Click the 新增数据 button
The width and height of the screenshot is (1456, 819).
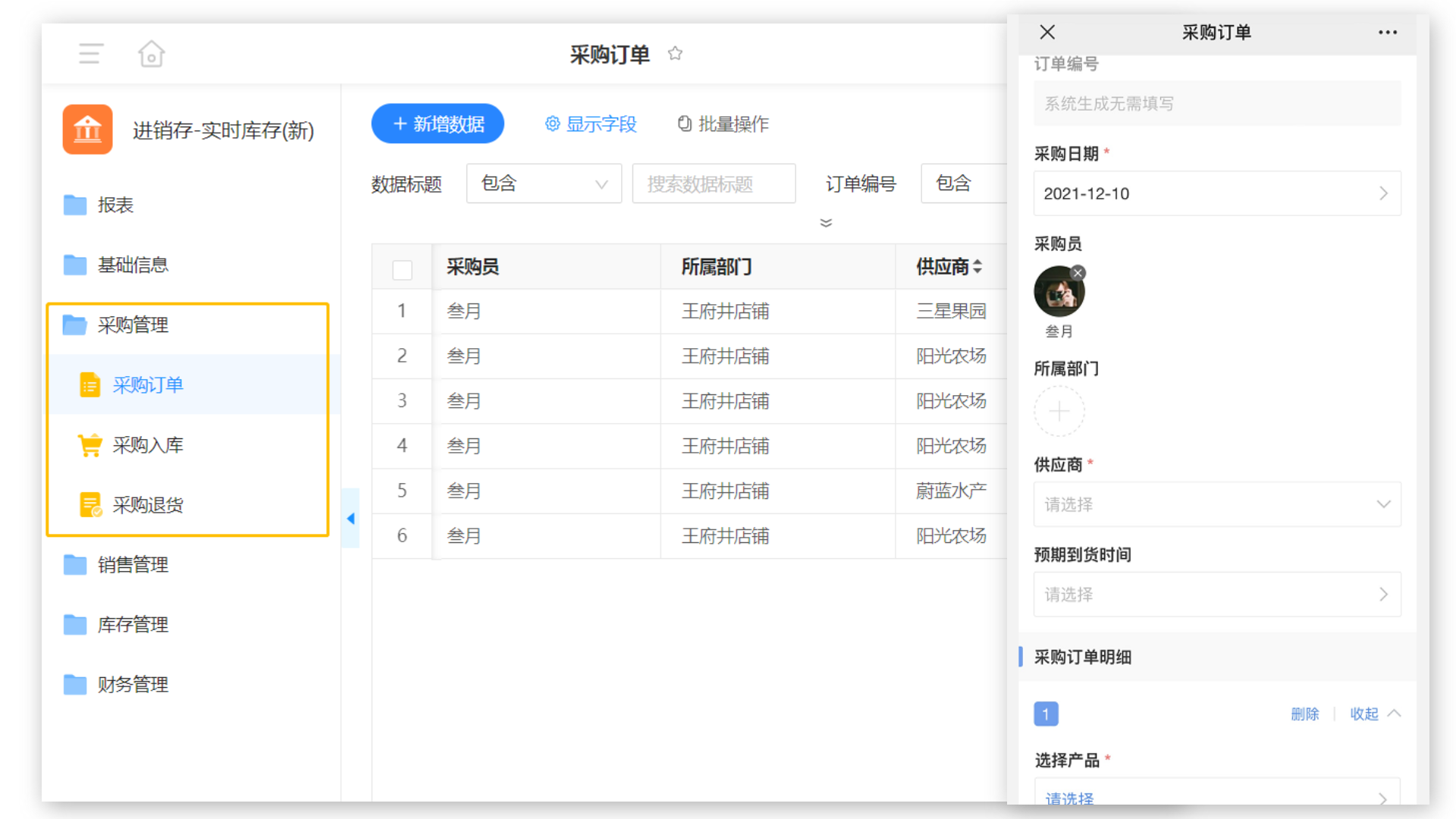point(438,124)
